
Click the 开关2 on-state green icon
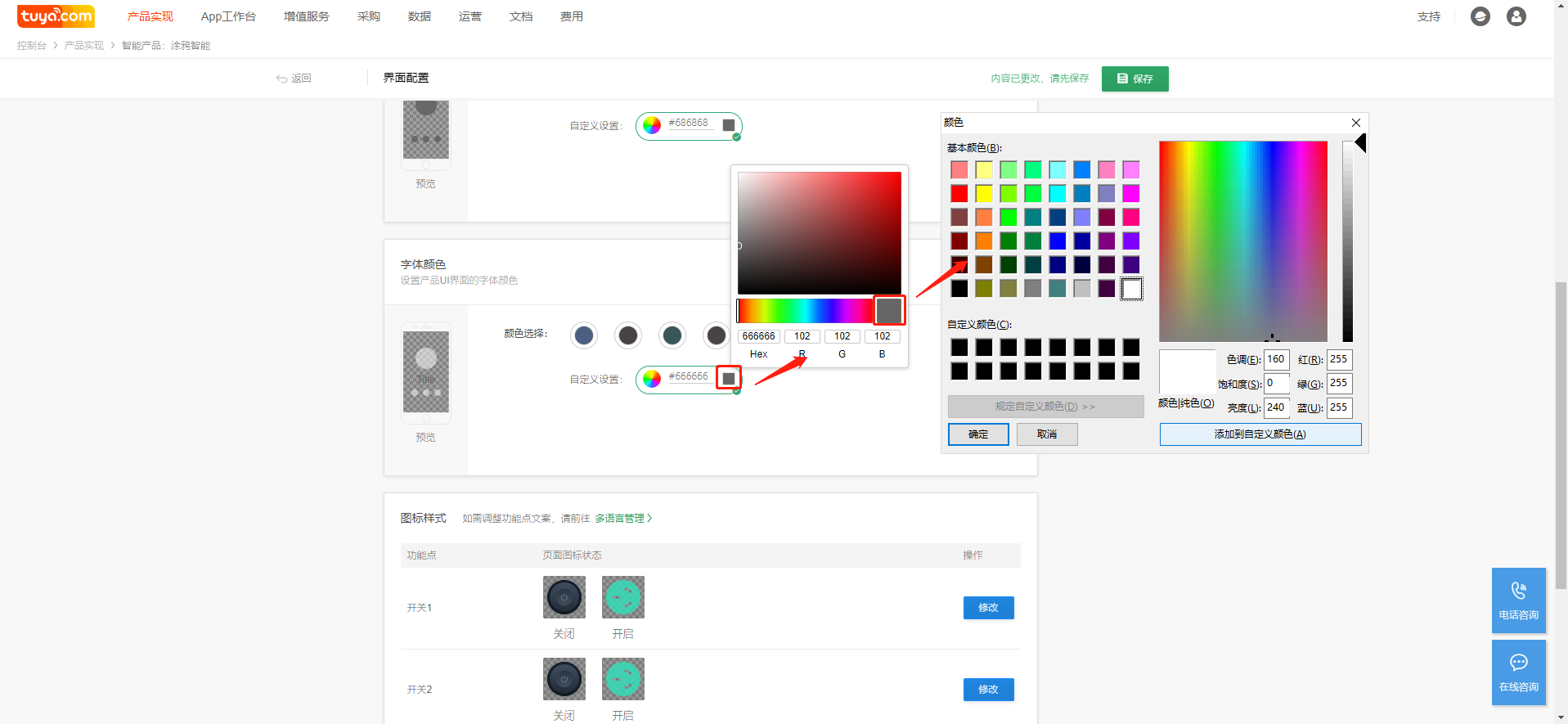(623, 679)
